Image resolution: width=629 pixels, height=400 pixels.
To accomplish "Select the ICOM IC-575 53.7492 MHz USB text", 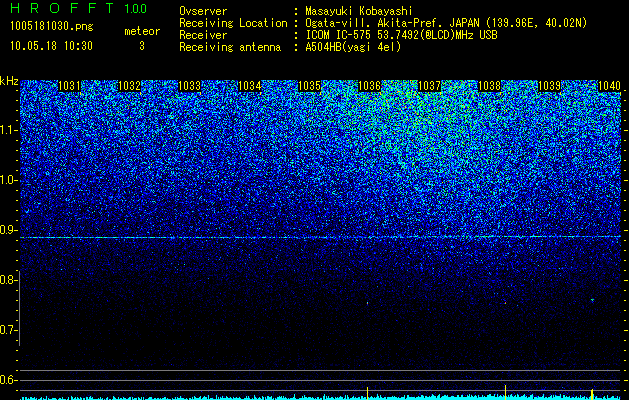I will pyautogui.click(x=402, y=35).
